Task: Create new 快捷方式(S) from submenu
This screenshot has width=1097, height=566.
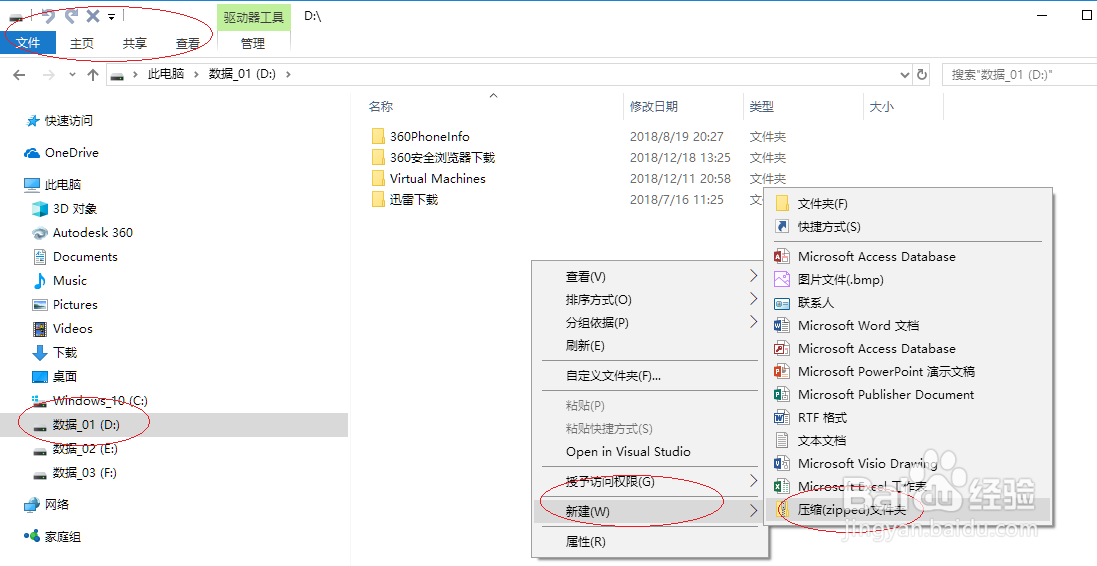Action: tap(908, 227)
